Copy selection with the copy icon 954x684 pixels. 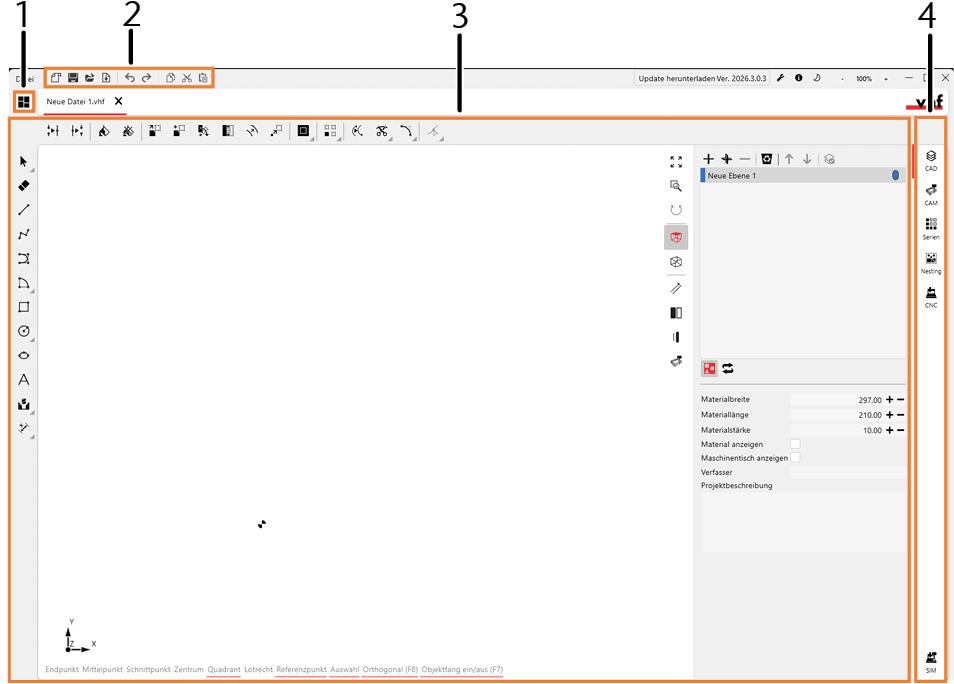[170, 78]
